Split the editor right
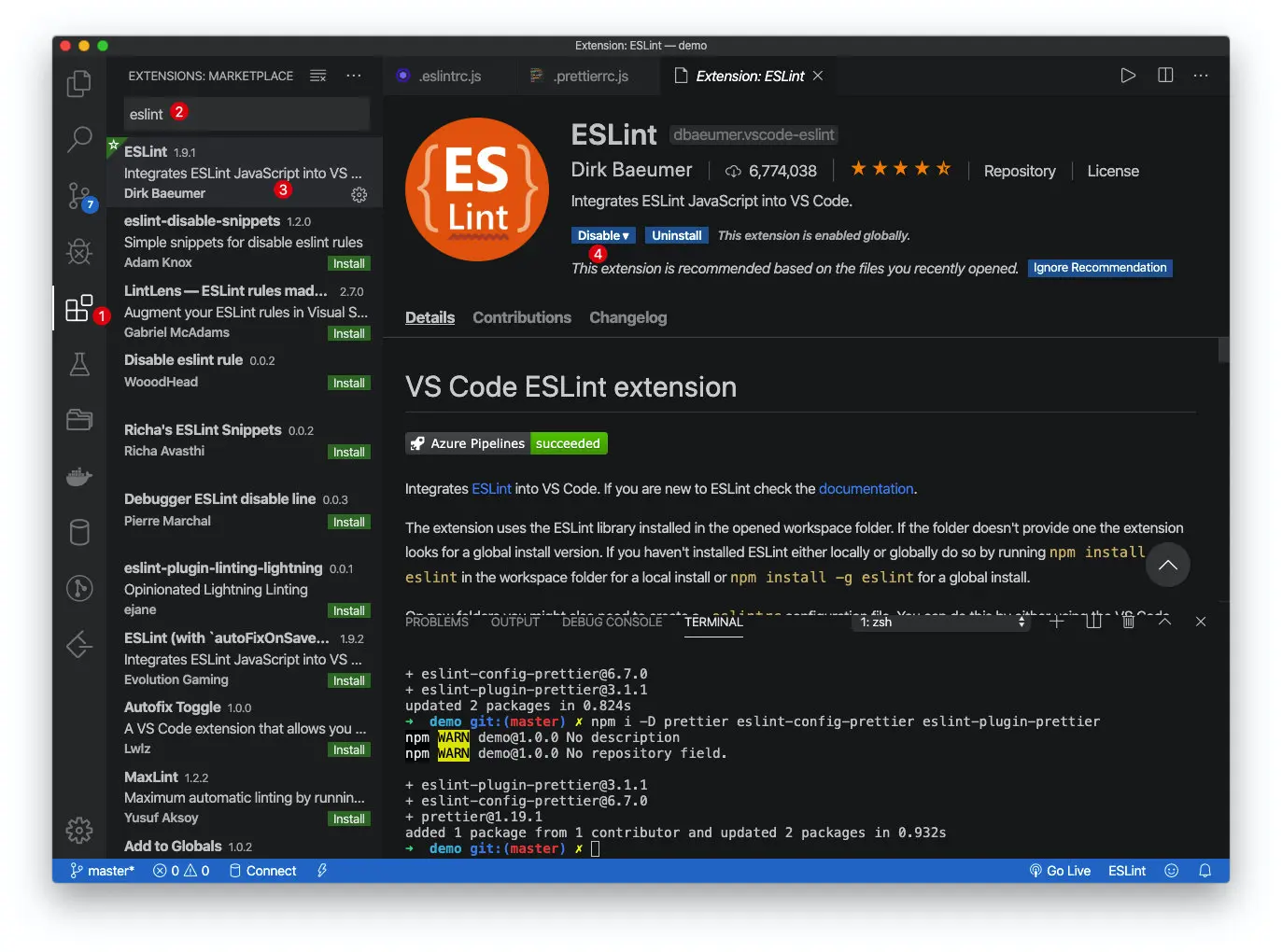The width and height of the screenshot is (1282, 952). 1165,76
